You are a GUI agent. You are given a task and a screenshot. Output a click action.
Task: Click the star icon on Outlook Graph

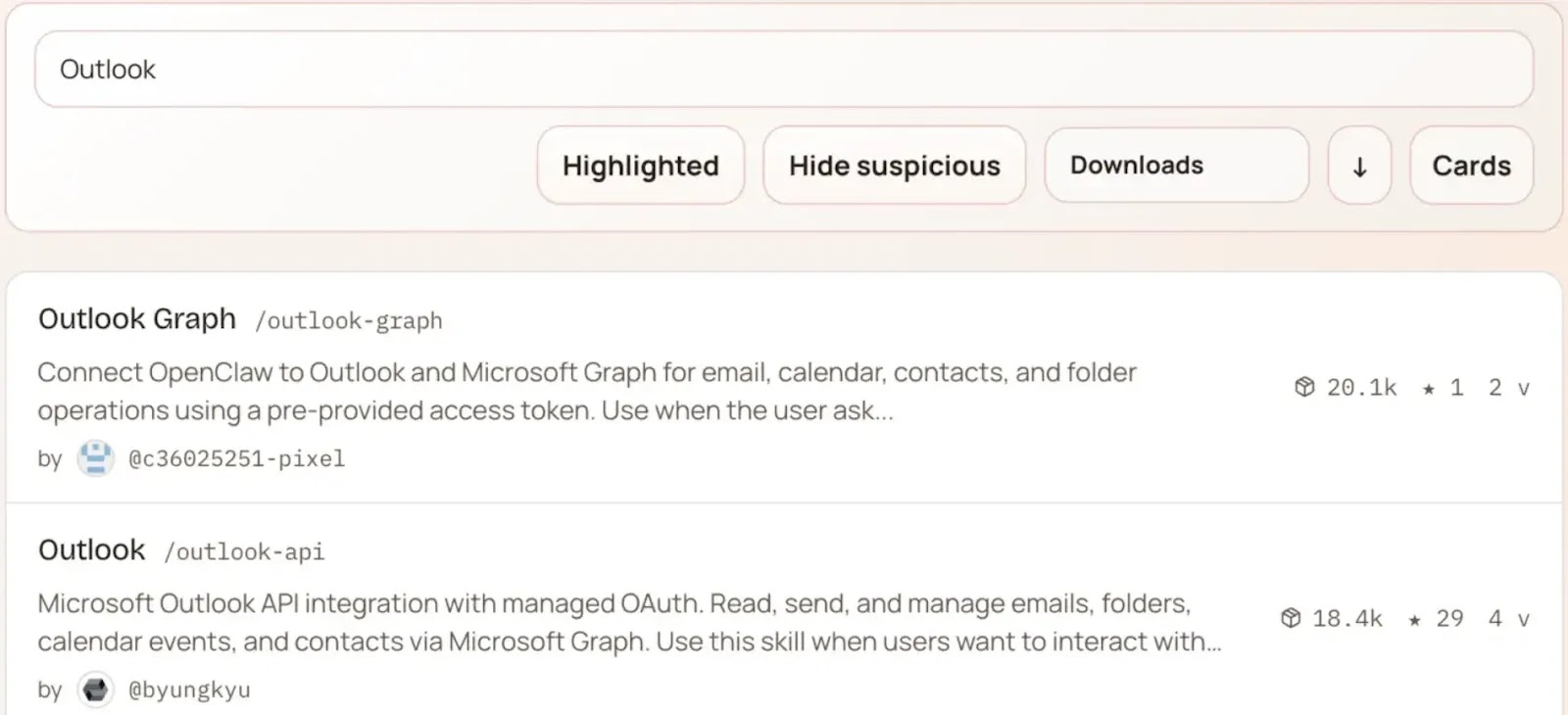1429,389
